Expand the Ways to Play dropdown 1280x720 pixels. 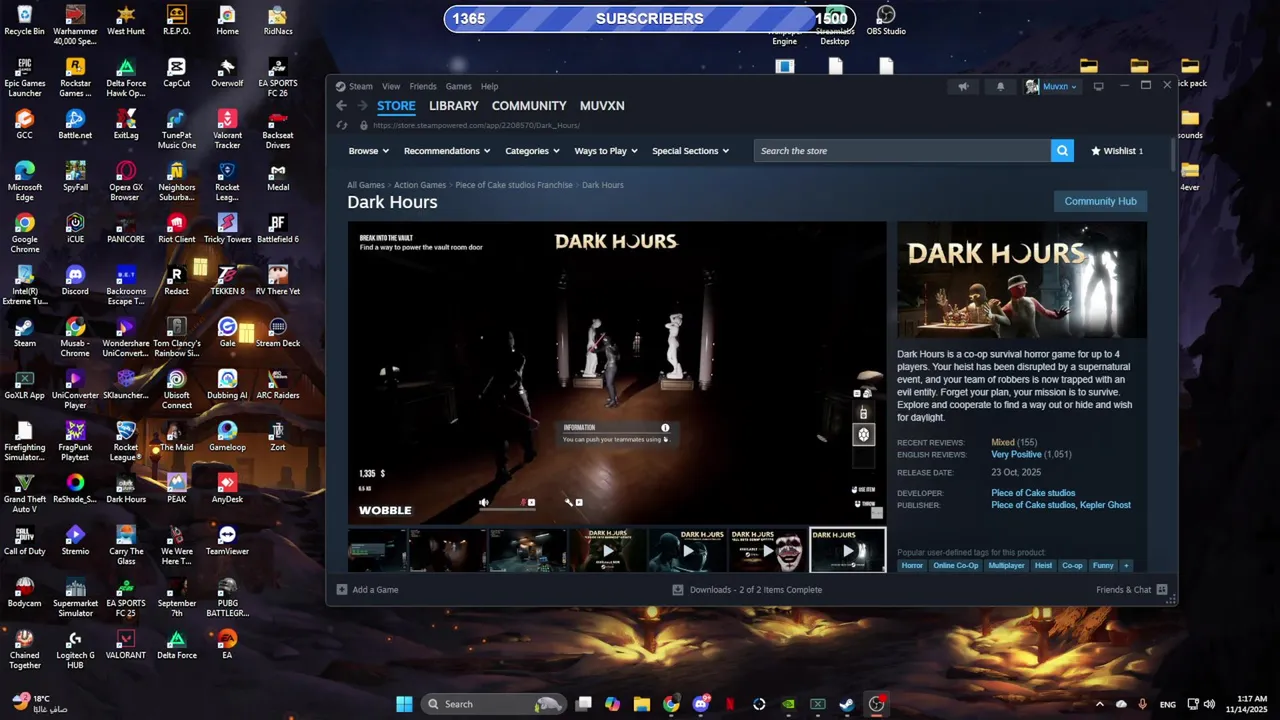click(606, 151)
